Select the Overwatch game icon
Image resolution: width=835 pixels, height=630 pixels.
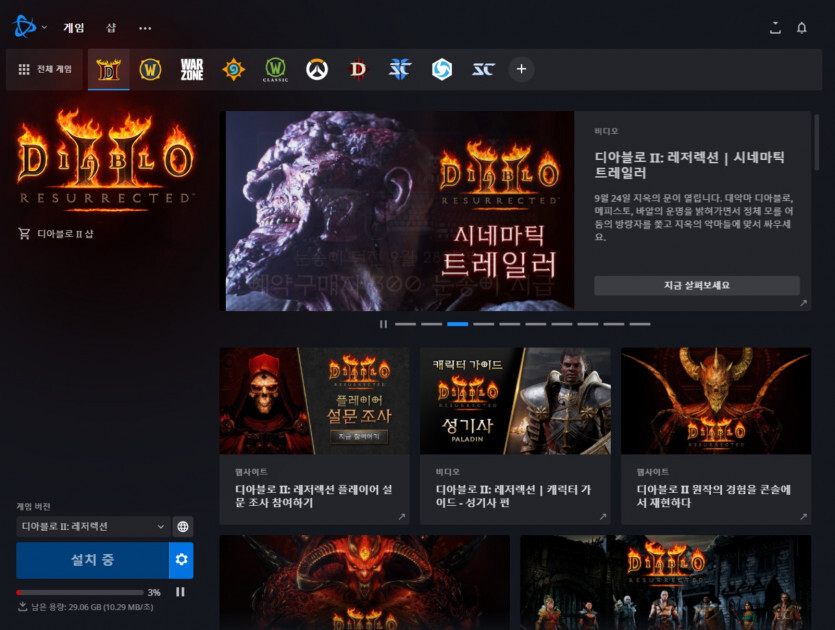point(317,69)
